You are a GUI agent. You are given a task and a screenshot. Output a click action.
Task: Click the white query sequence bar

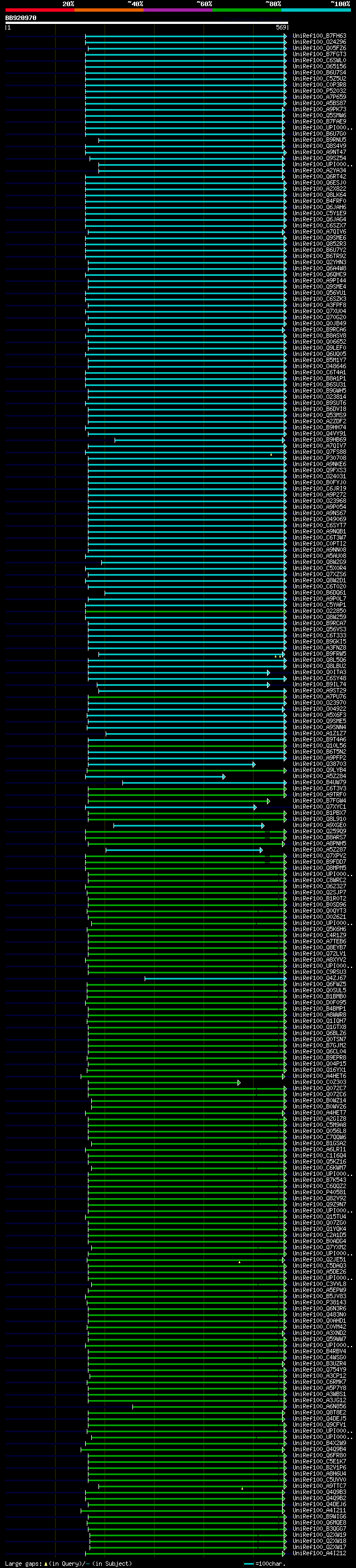click(147, 22)
